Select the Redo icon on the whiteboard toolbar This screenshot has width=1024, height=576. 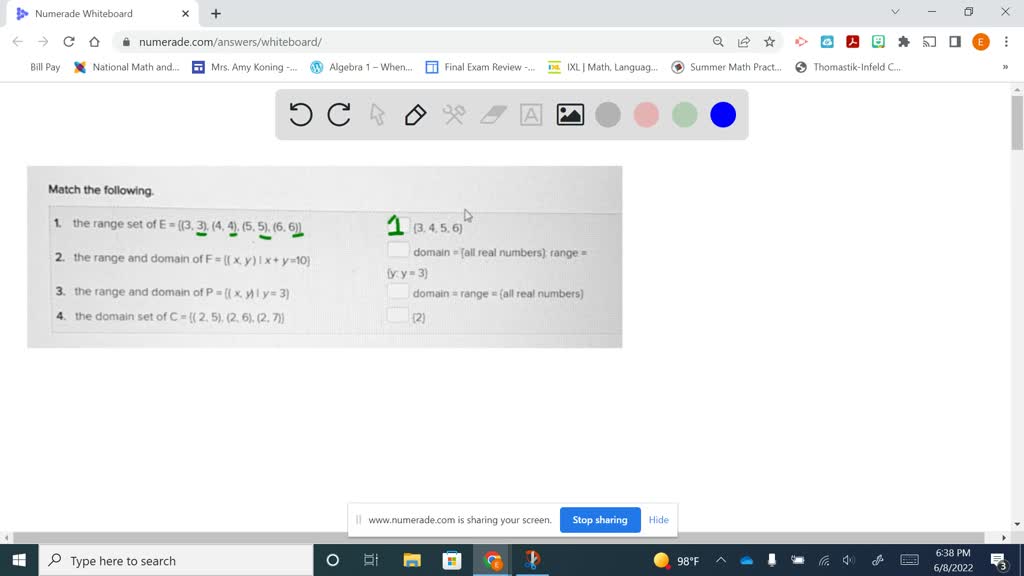point(338,114)
